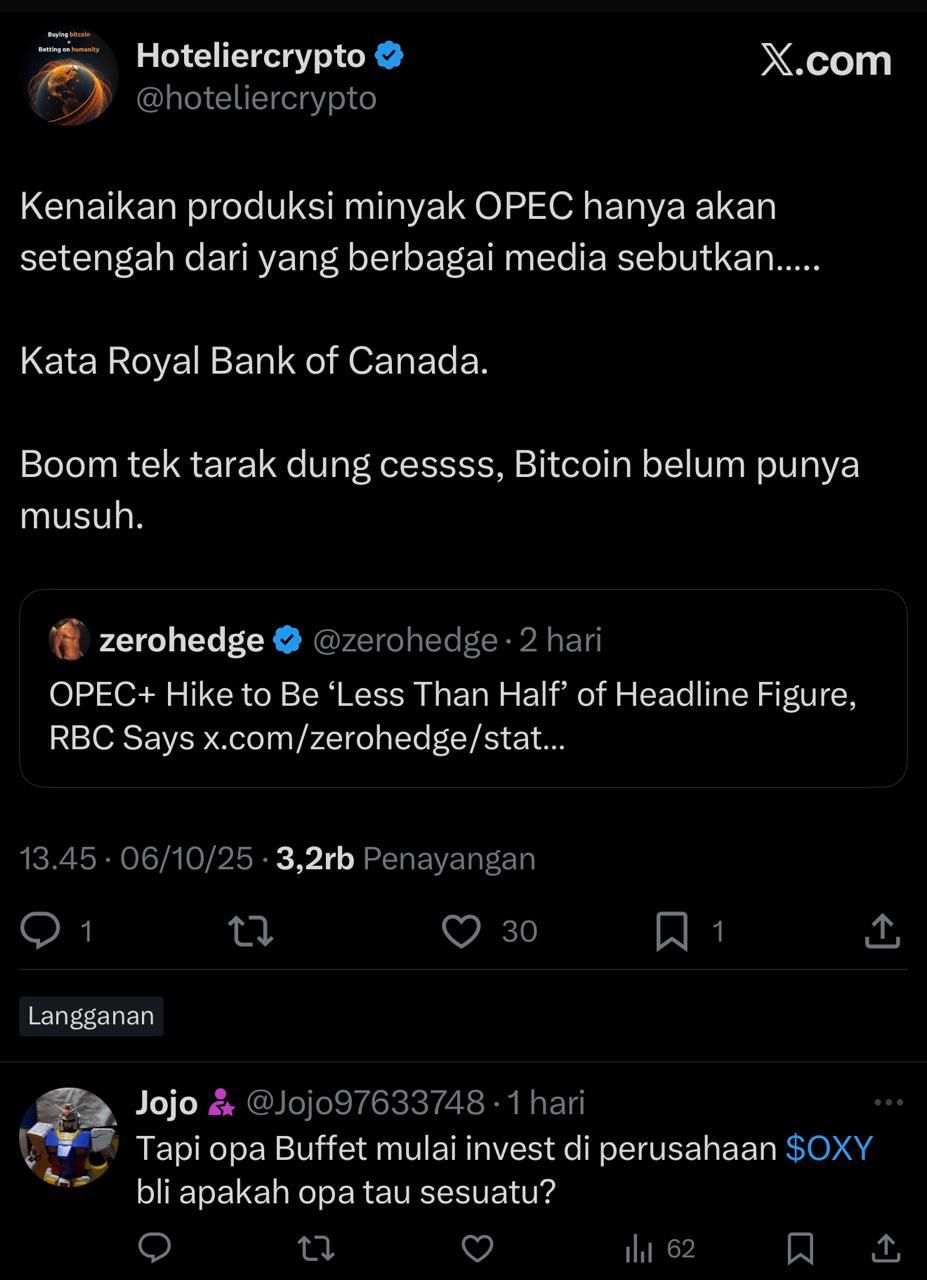The height and width of the screenshot is (1280, 927).
Task: Open Jojo's username profile link
Action: pos(166,1102)
